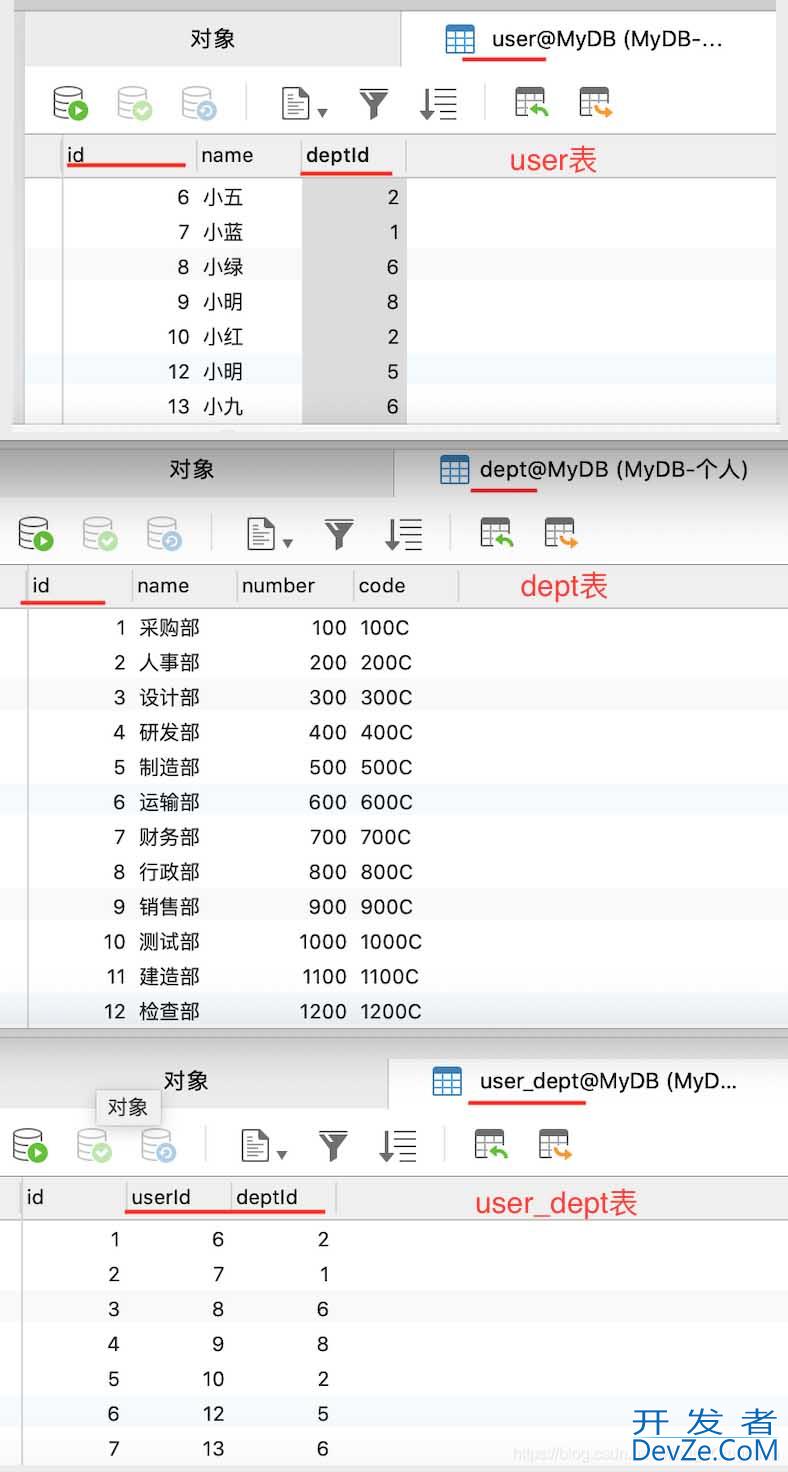The width and height of the screenshot is (788, 1472).
Task: Open Filter funnel in dept table toolbar
Action: 338,533
